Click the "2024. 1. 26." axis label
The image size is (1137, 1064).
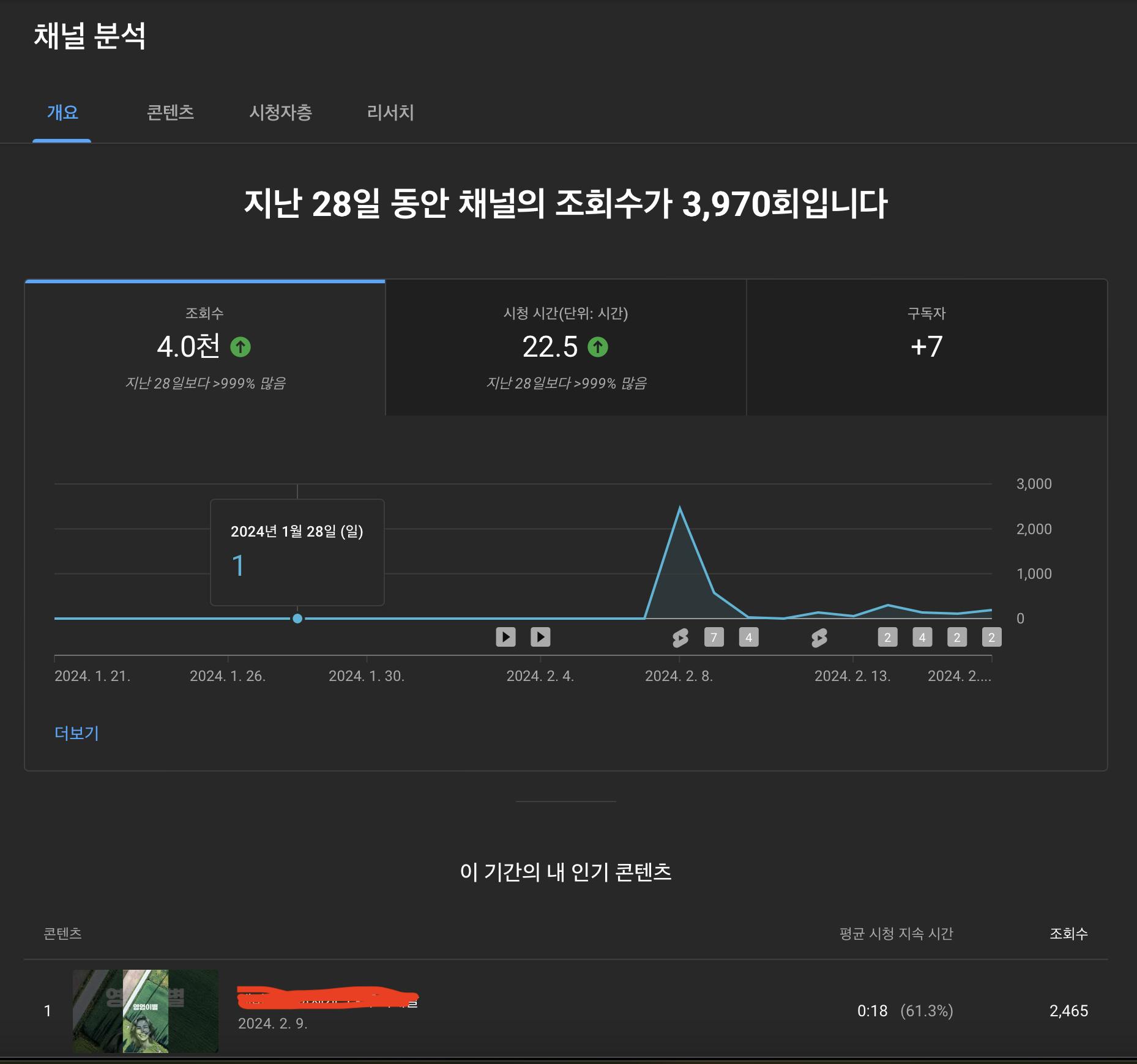coord(228,676)
